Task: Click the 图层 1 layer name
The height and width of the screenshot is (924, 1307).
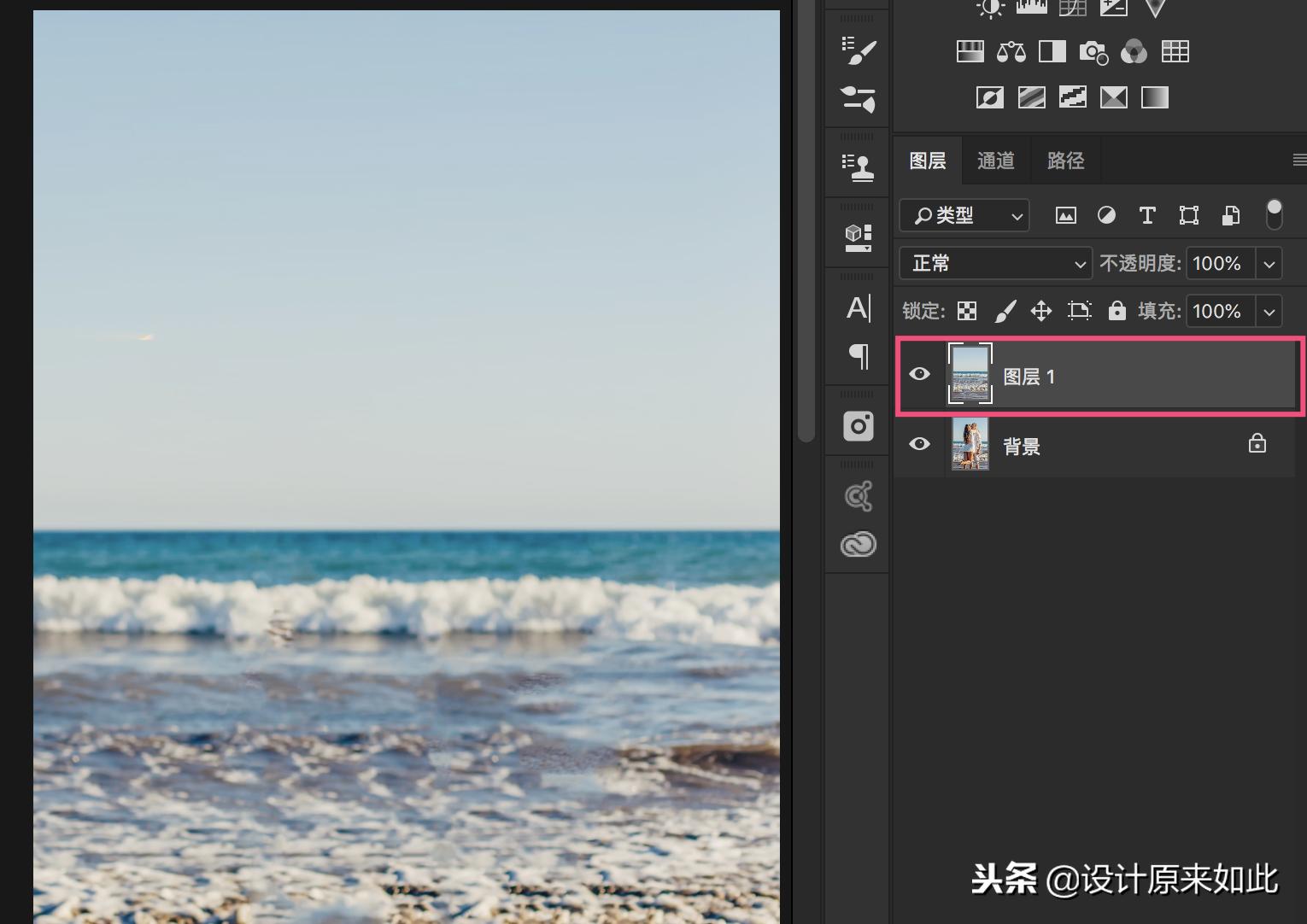Action: pyautogui.click(x=1029, y=377)
